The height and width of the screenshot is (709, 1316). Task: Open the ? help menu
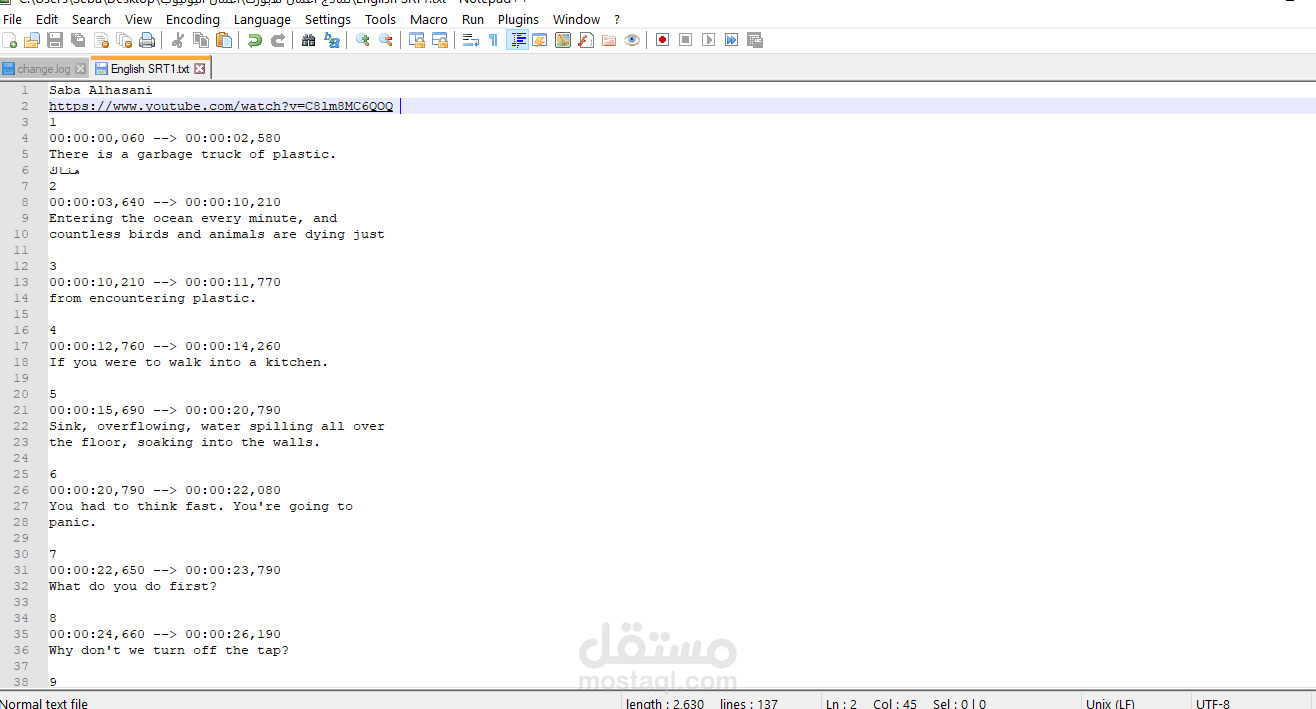tap(617, 19)
